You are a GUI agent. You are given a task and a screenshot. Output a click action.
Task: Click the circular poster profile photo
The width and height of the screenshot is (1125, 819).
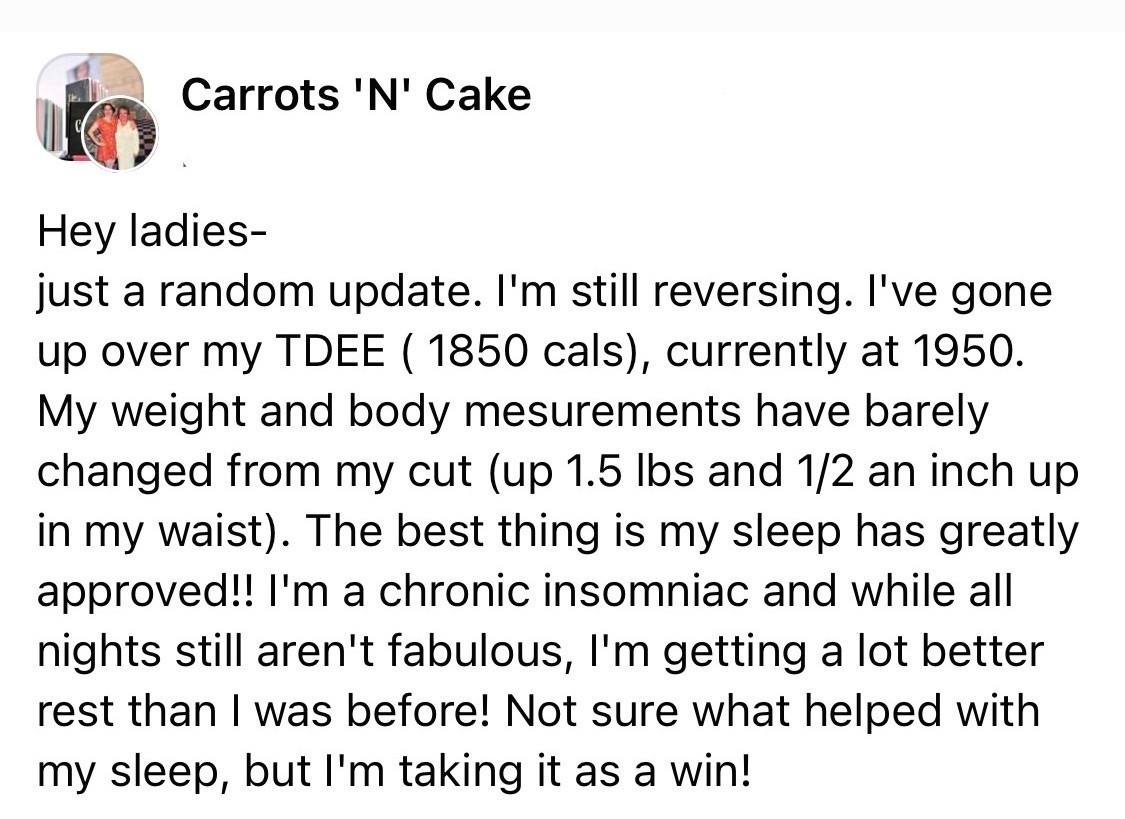[120, 133]
